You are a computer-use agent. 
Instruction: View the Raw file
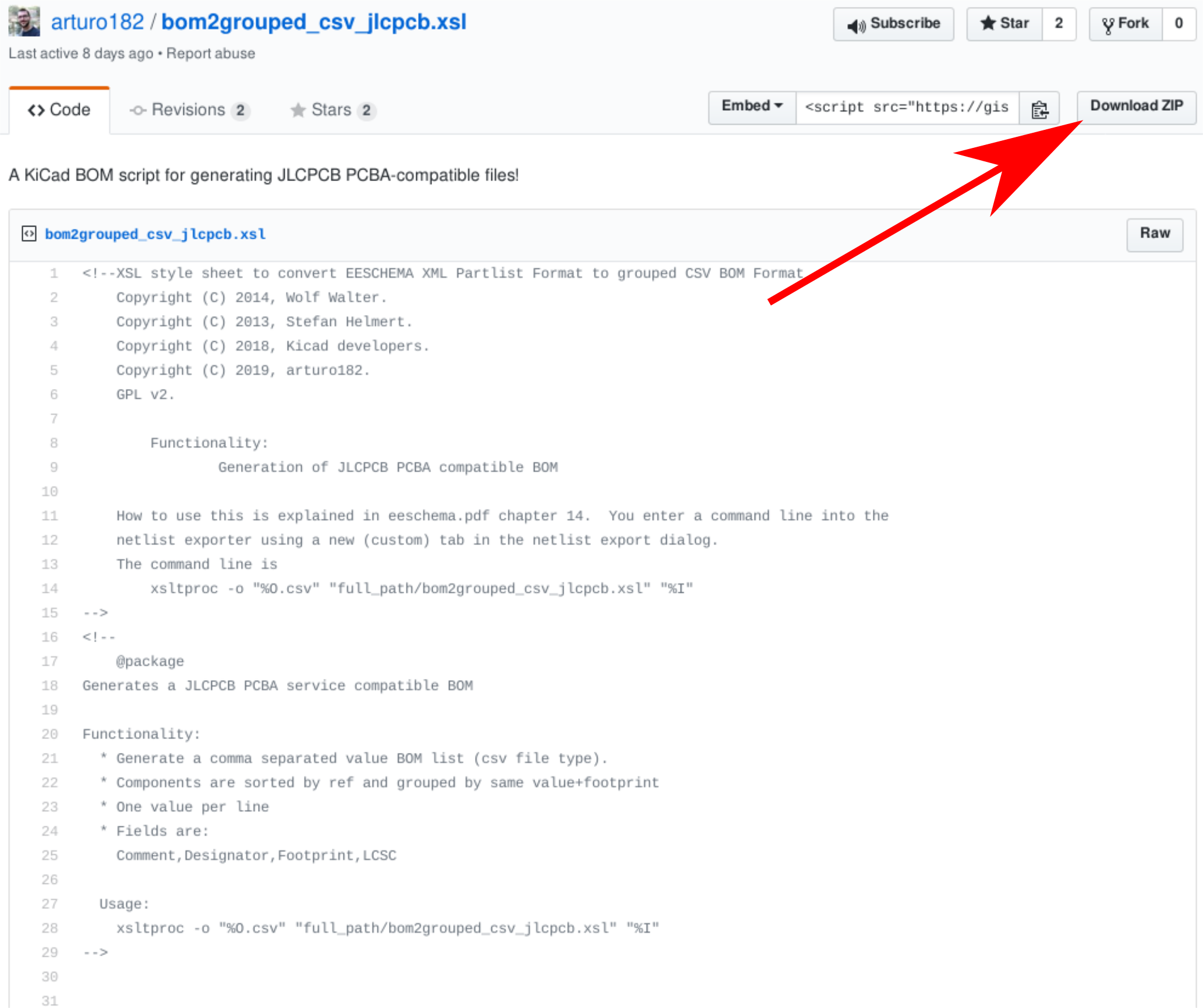(1154, 234)
